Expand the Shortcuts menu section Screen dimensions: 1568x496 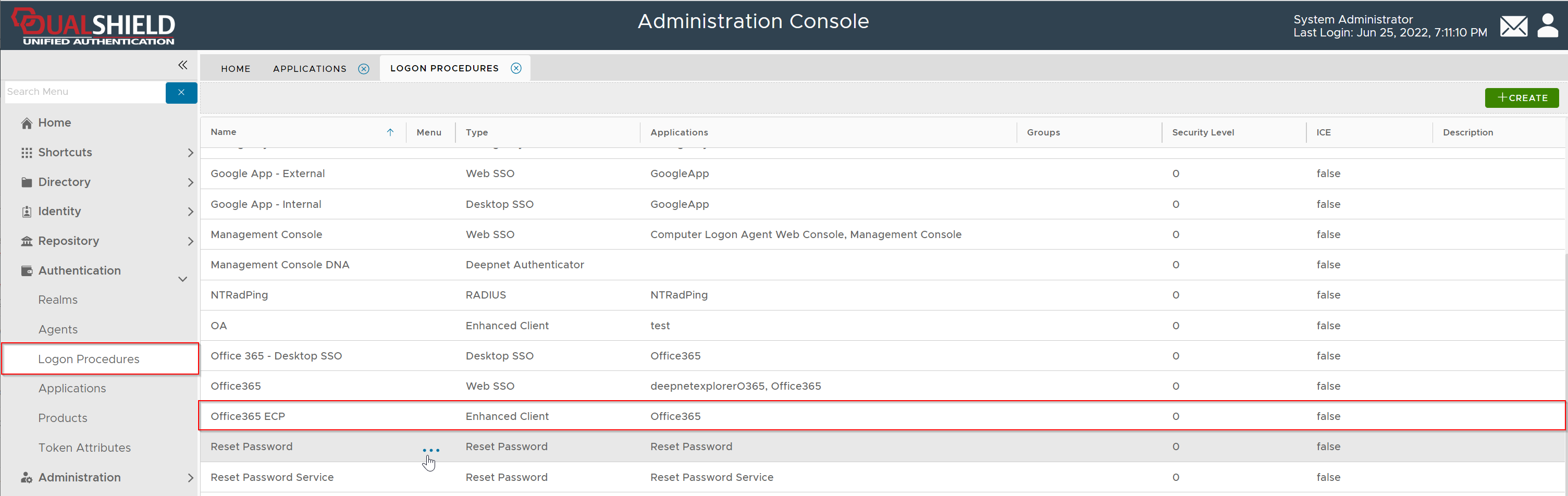[x=190, y=153]
